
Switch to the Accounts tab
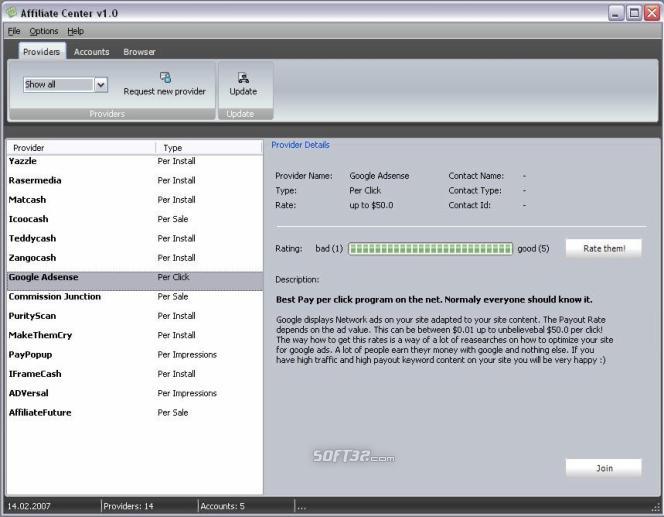[91, 52]
